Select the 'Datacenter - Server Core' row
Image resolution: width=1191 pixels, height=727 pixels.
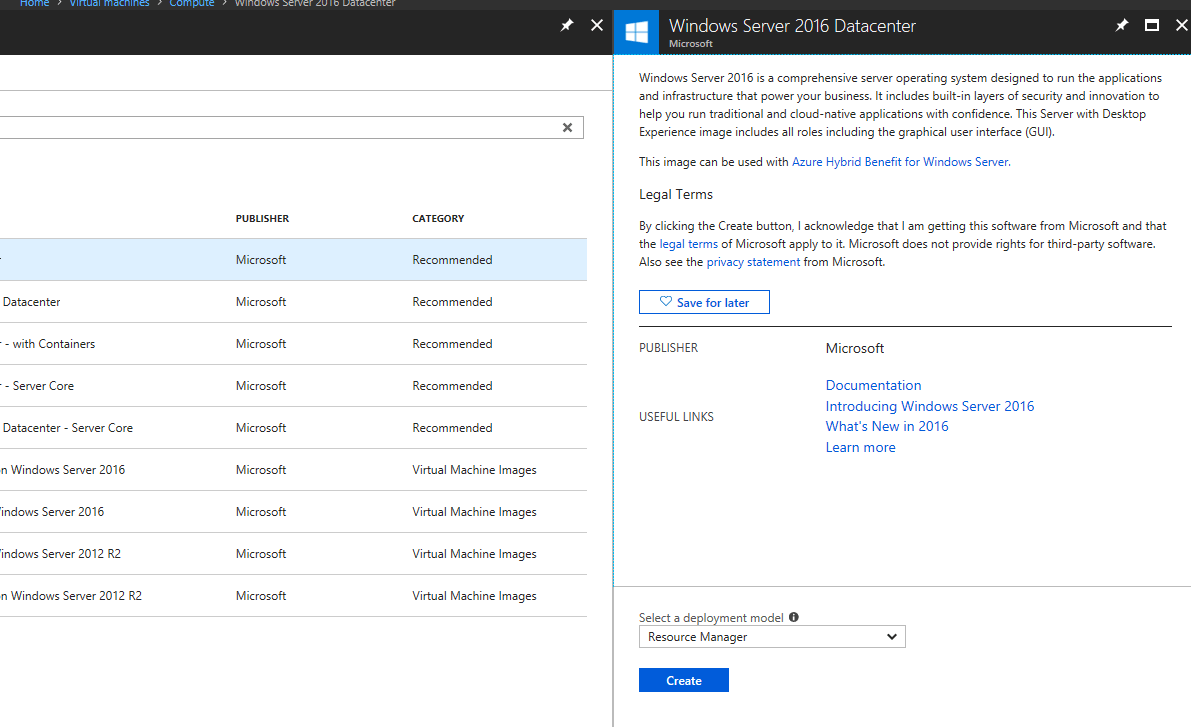coord(293,428)
